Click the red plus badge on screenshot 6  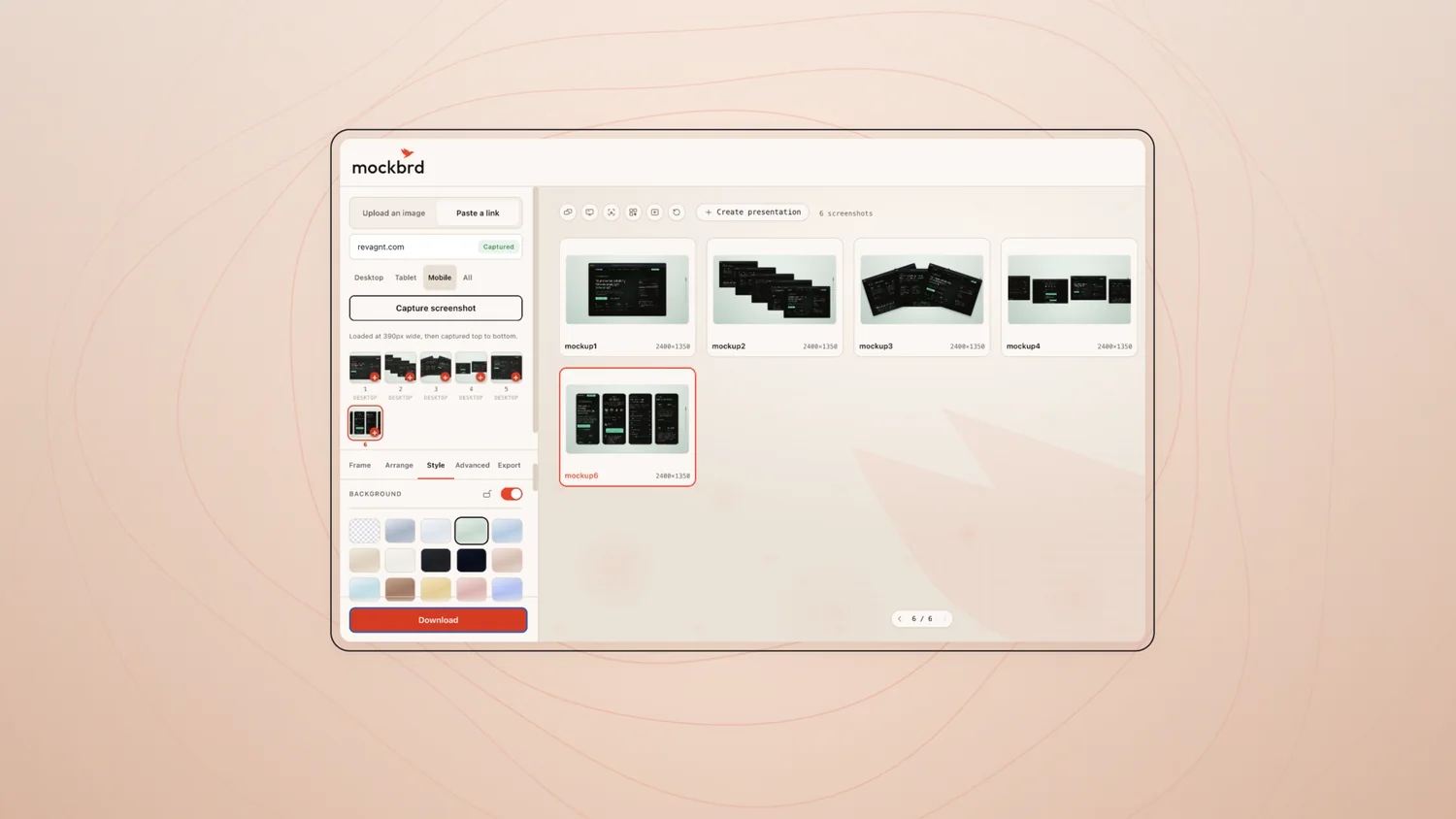coord(375,433)
